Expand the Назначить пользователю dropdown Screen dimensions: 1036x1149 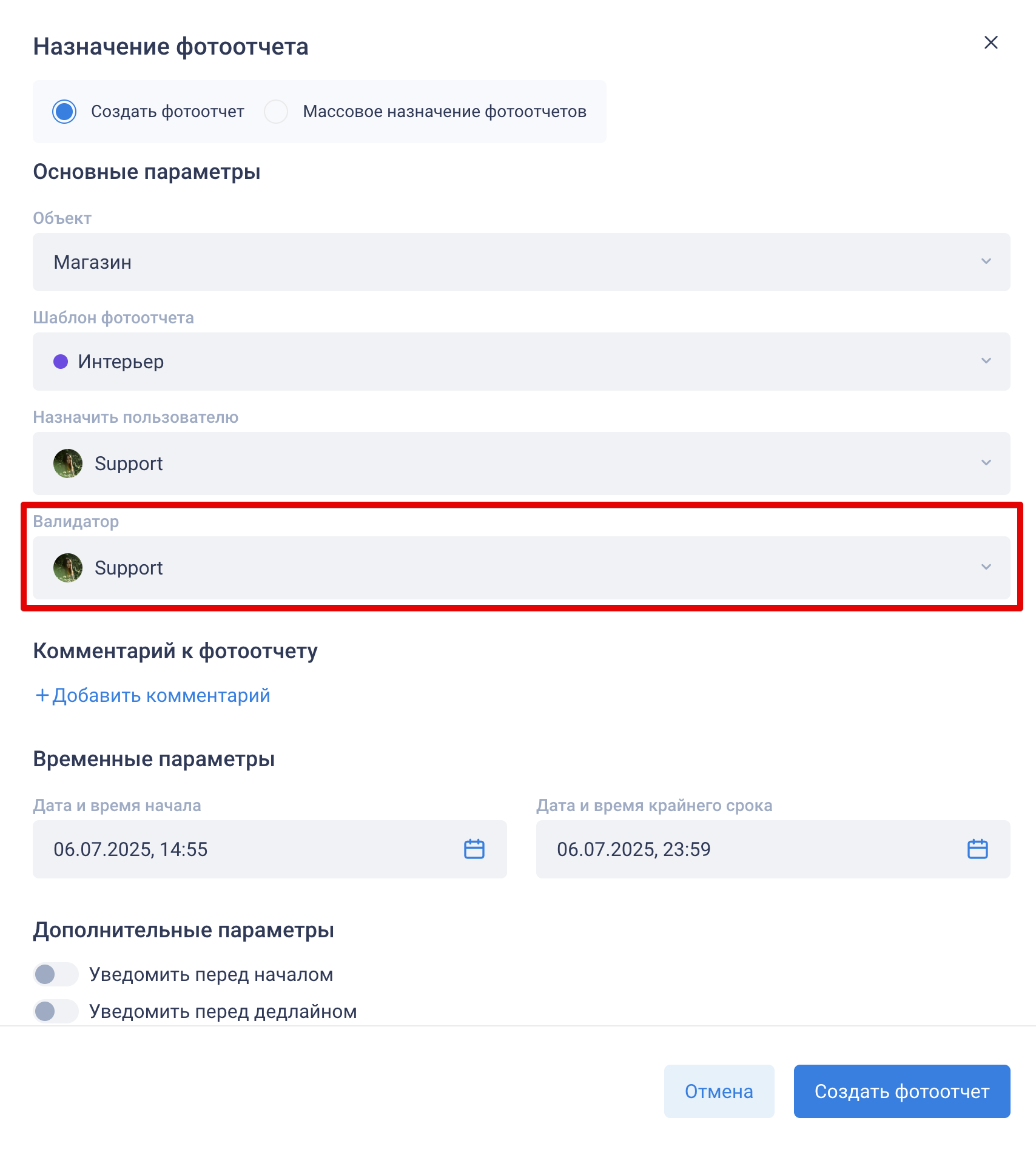[522, 463]
